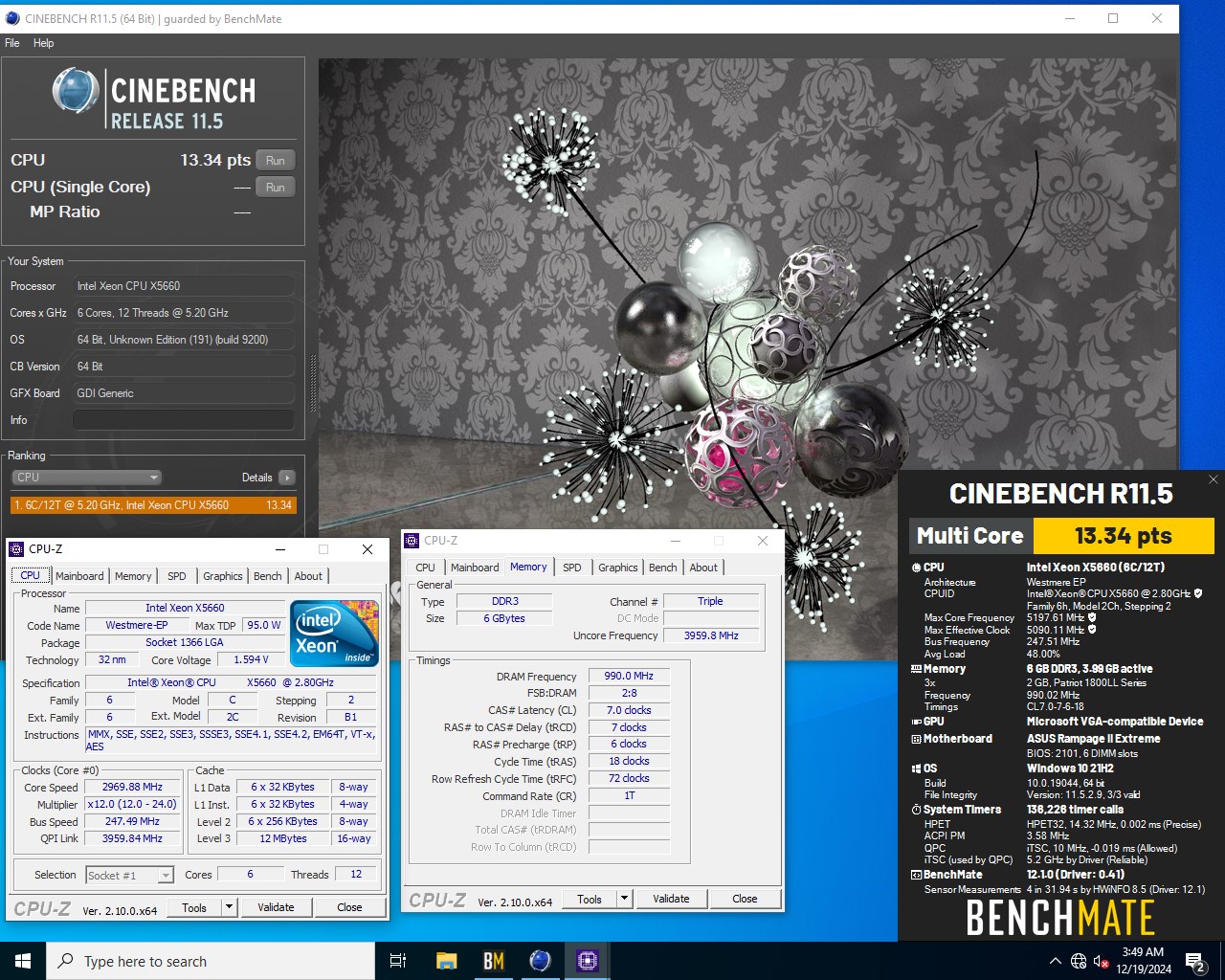Run the CPU Single Core benchmark
1225x980 pixels.
(x=276, y=188)
